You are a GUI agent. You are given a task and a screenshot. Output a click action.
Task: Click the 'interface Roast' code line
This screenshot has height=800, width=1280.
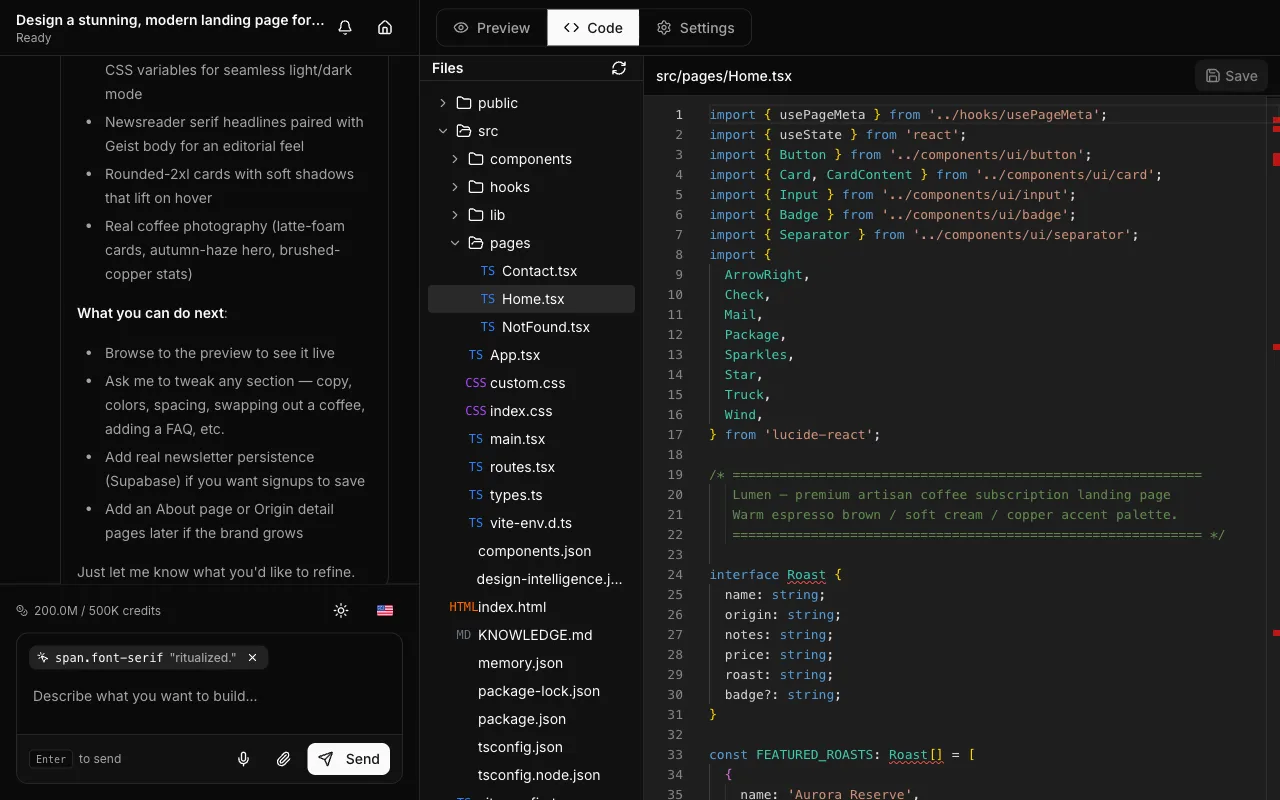[x=776, y=574]
